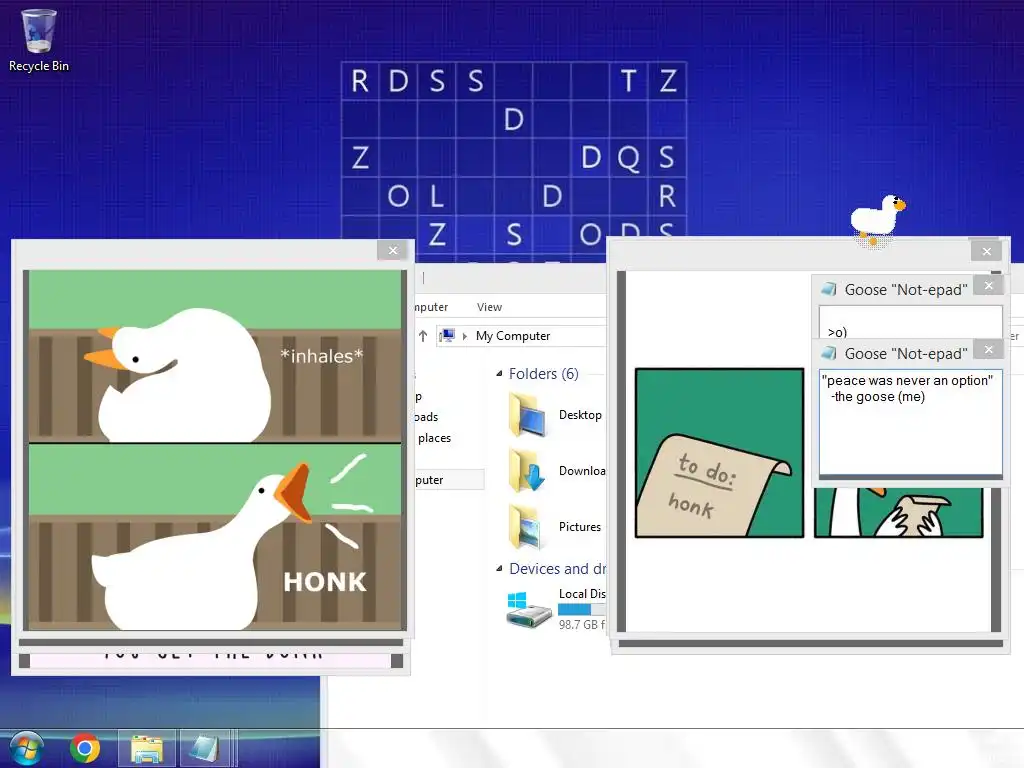The width and height of the screenshot is (1024, 768).
Task: Click the 98.7 GB free text
Action: tap(582, 625)
